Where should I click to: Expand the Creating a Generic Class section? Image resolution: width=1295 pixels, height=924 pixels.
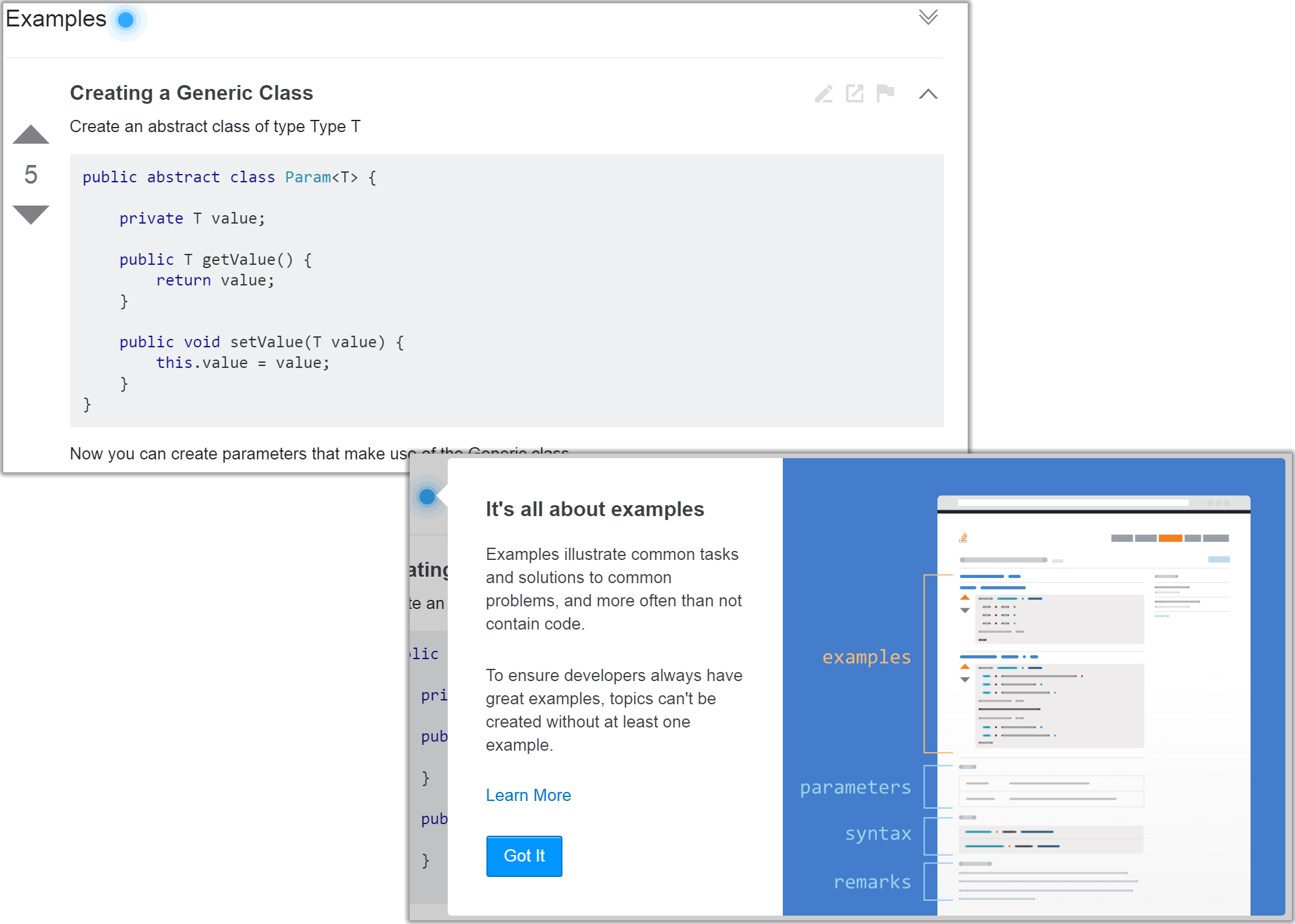[928, 93]
